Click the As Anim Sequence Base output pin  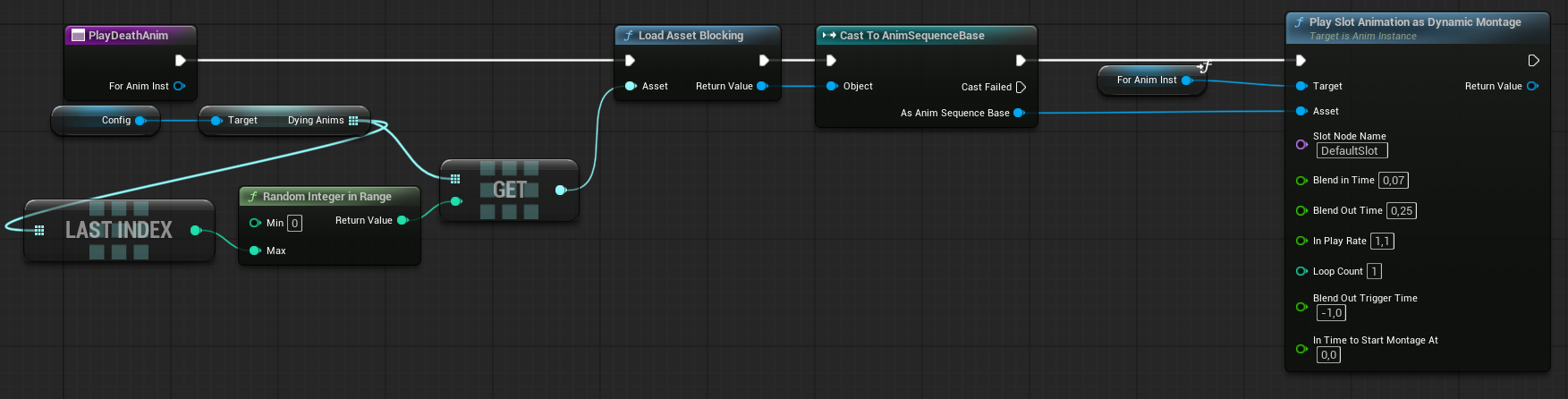1018,114
